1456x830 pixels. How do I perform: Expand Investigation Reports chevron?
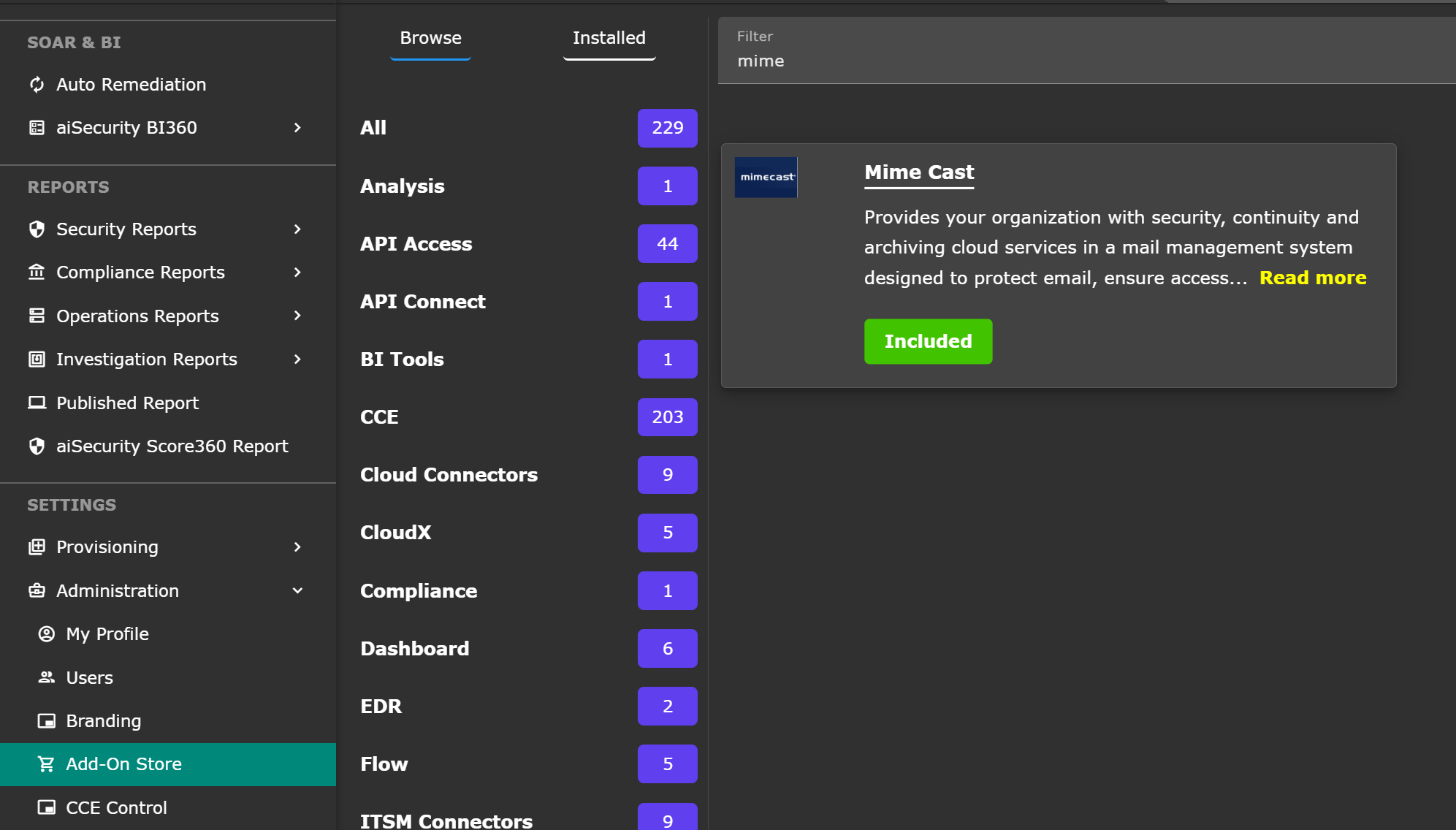tap(297, 359)
